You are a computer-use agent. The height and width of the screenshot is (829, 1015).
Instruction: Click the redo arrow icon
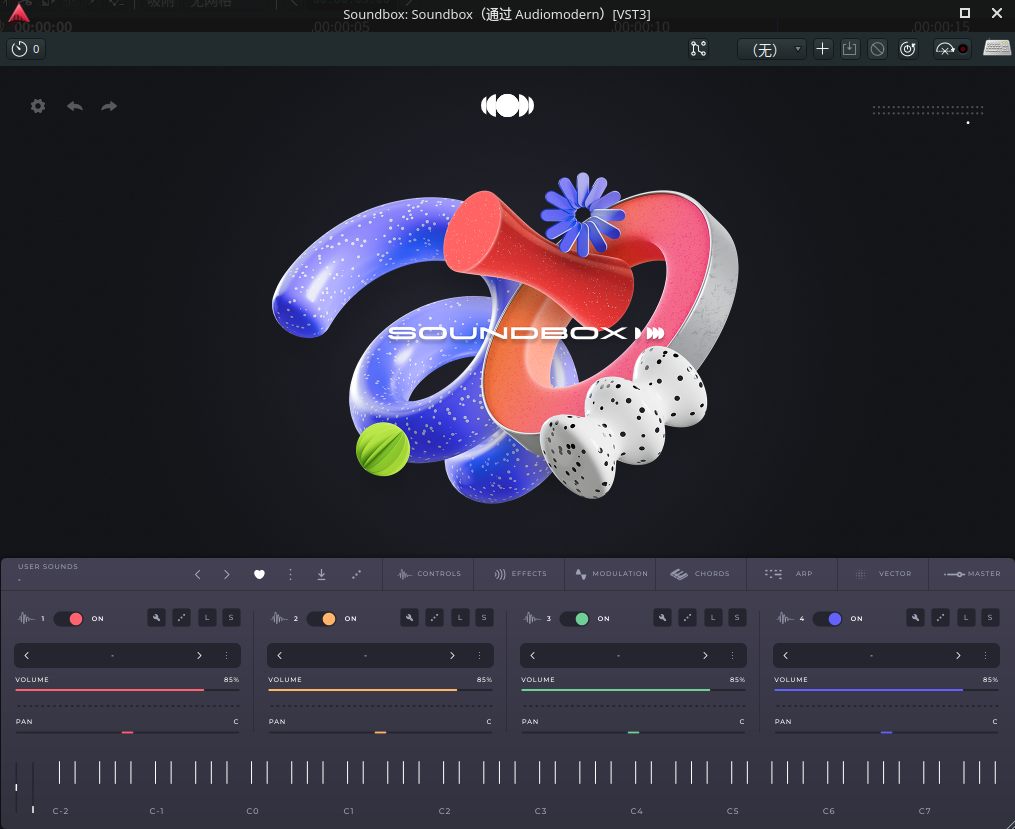109,106
